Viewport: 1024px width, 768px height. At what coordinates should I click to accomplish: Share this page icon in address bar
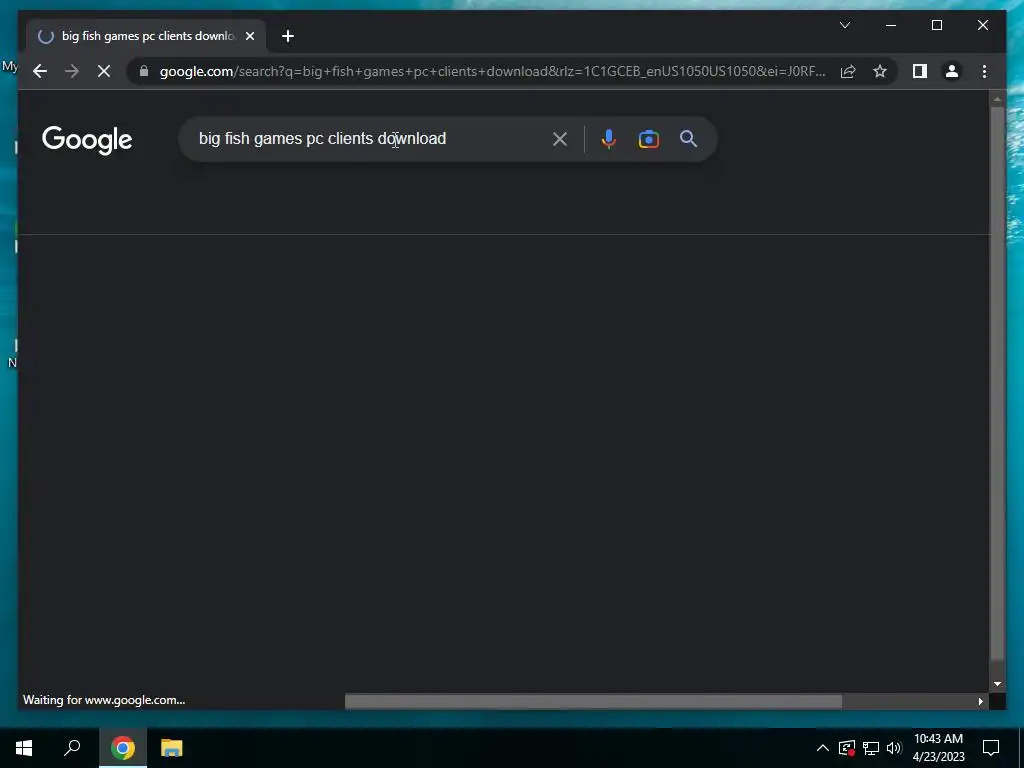tap(848, 71)
